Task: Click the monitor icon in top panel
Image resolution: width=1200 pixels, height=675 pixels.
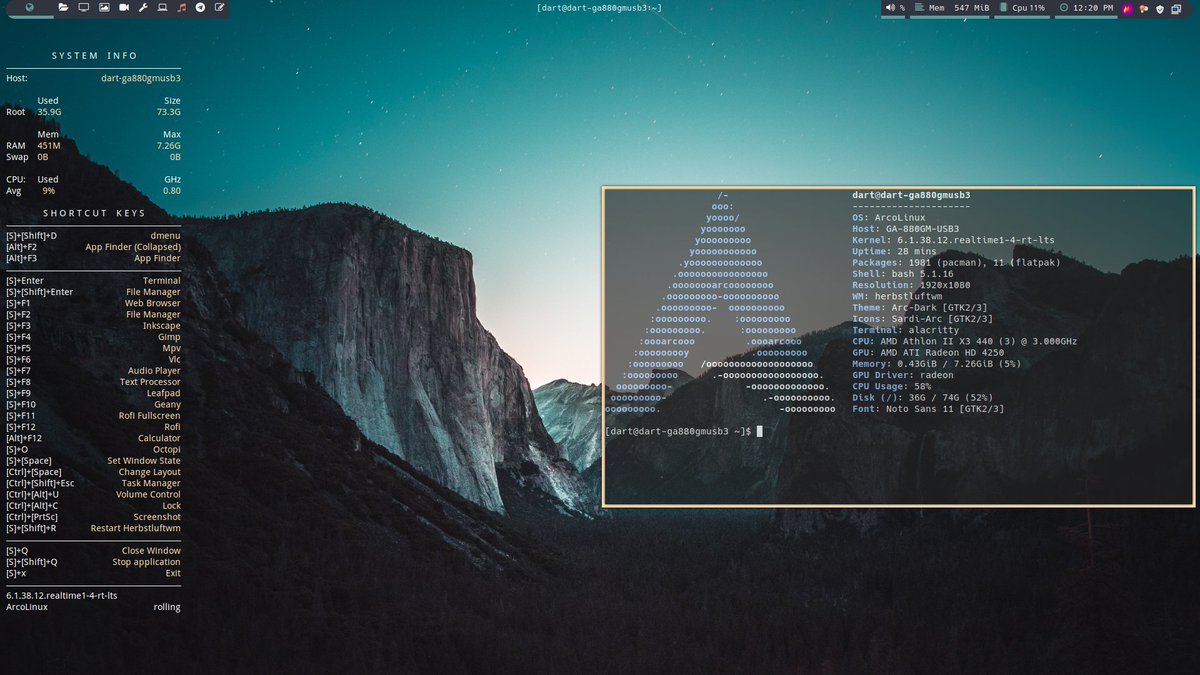Action: (x=83, y=8)
